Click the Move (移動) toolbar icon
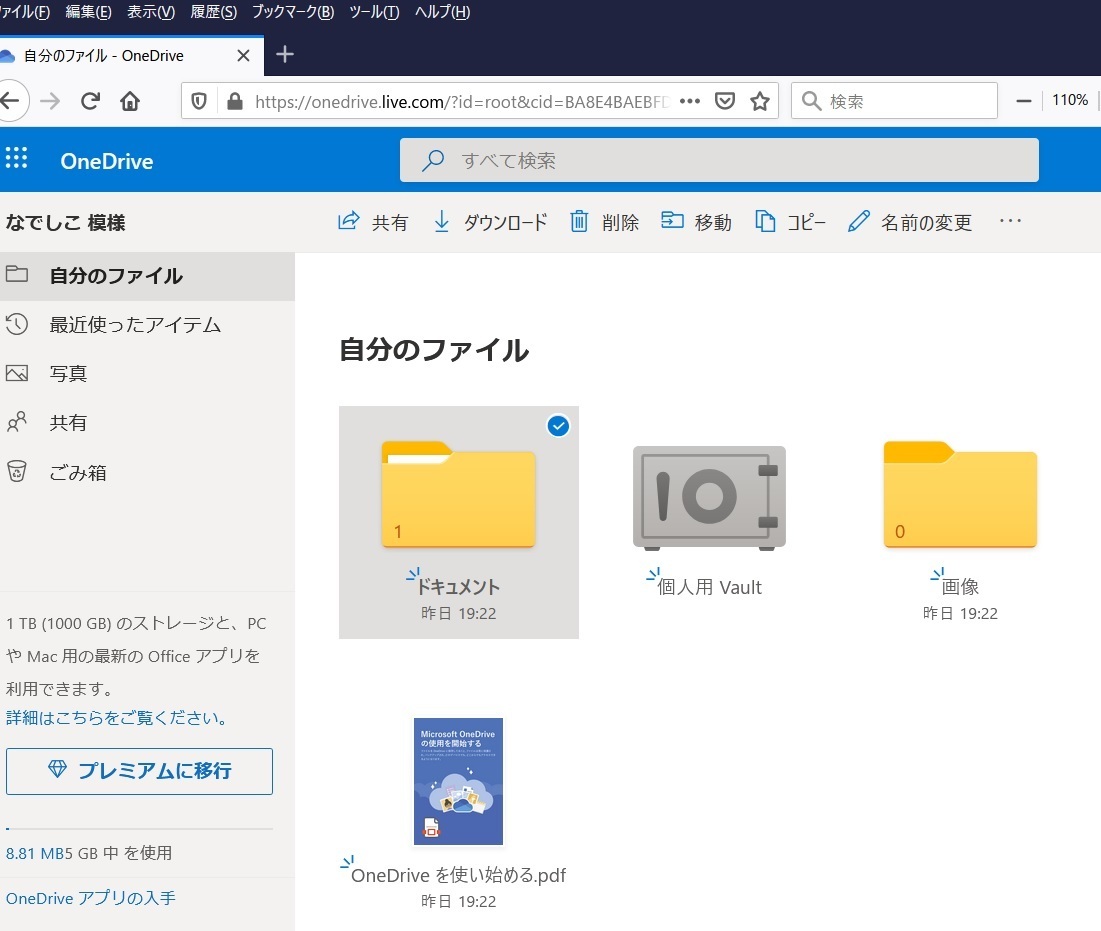The image size is (1101, 931). pyautogui.click(x=673, y=222)
